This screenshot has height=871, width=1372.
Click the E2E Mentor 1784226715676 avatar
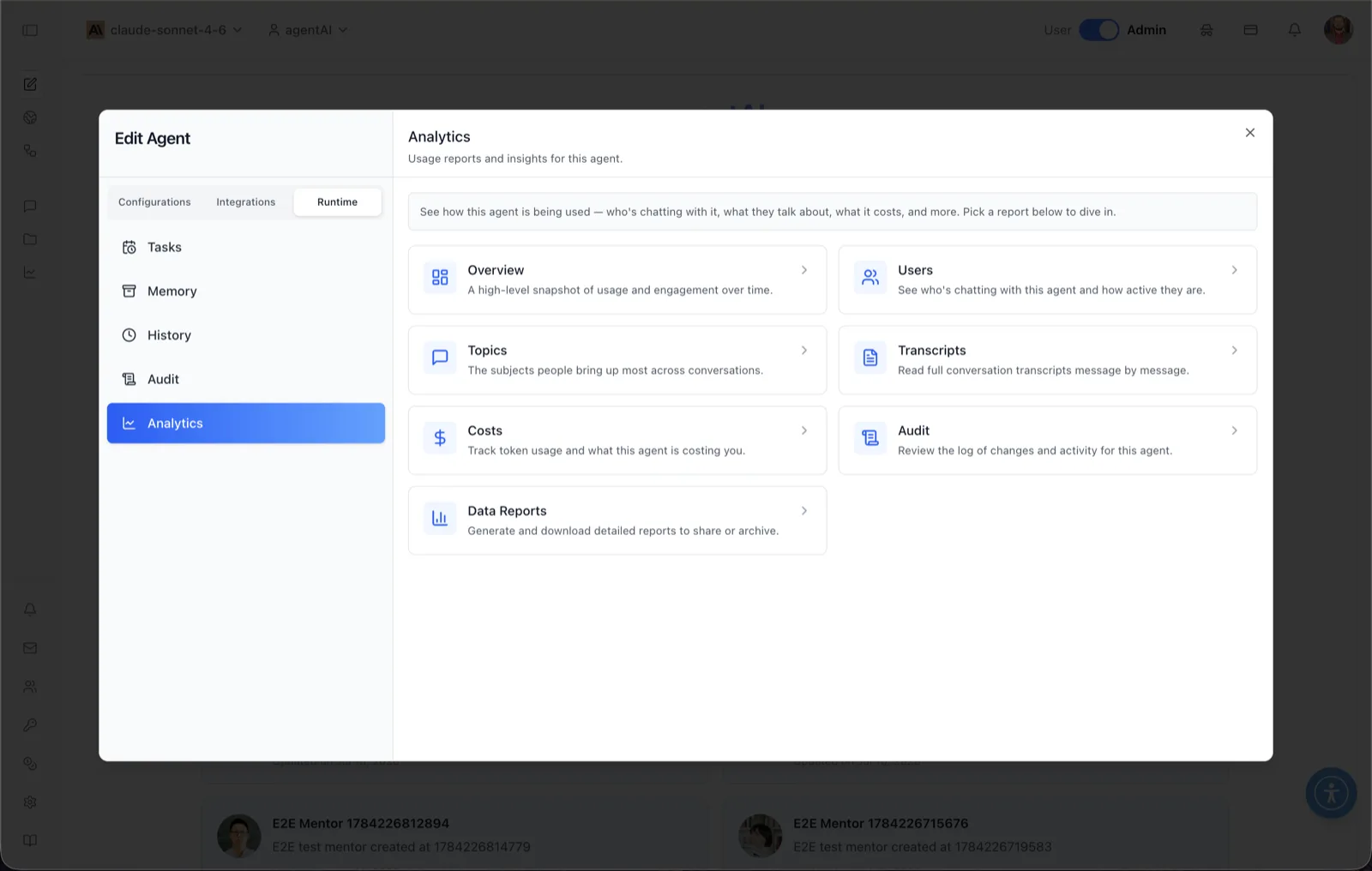coord(761,836)
